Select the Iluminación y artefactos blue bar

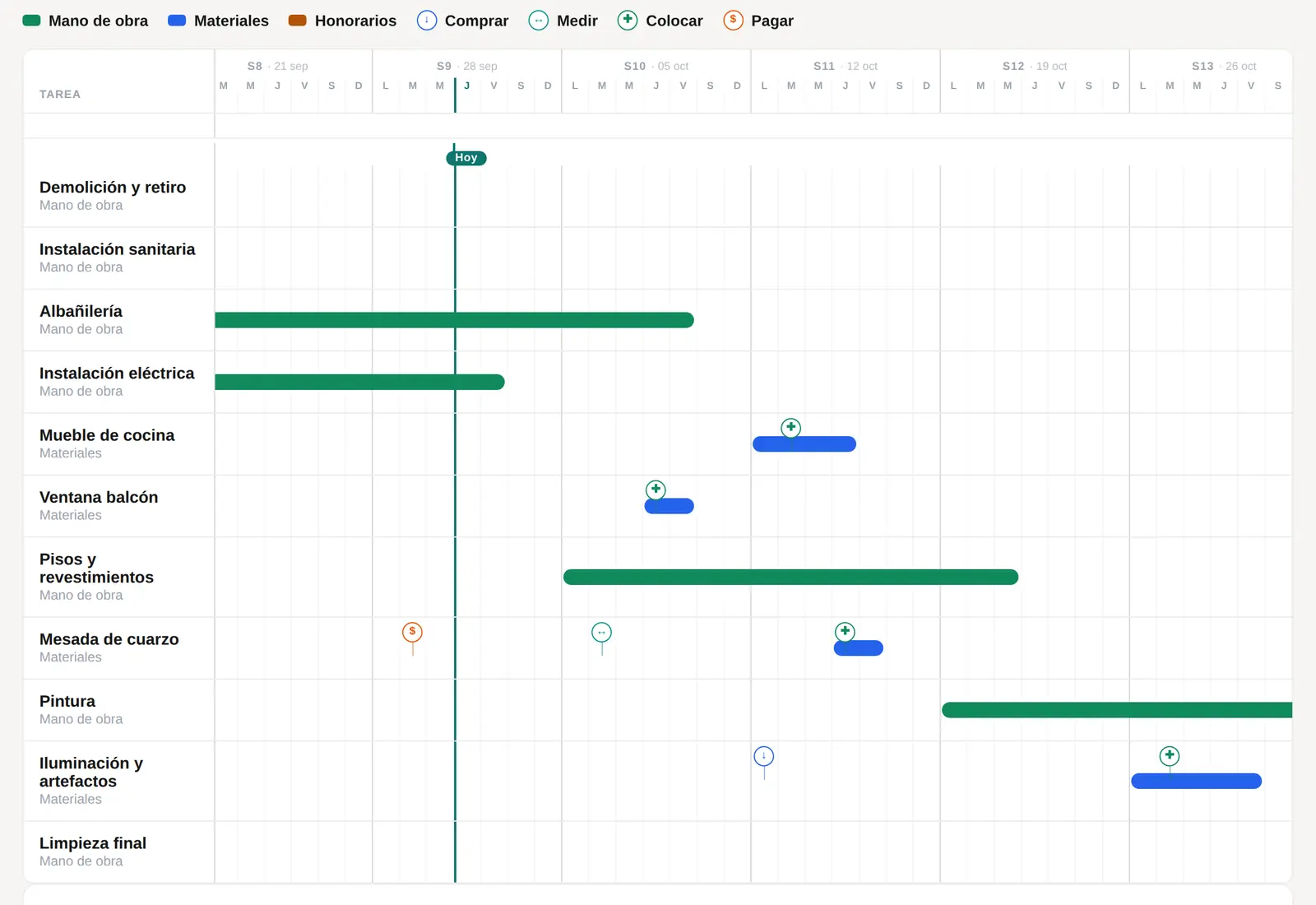[1197, 782]
